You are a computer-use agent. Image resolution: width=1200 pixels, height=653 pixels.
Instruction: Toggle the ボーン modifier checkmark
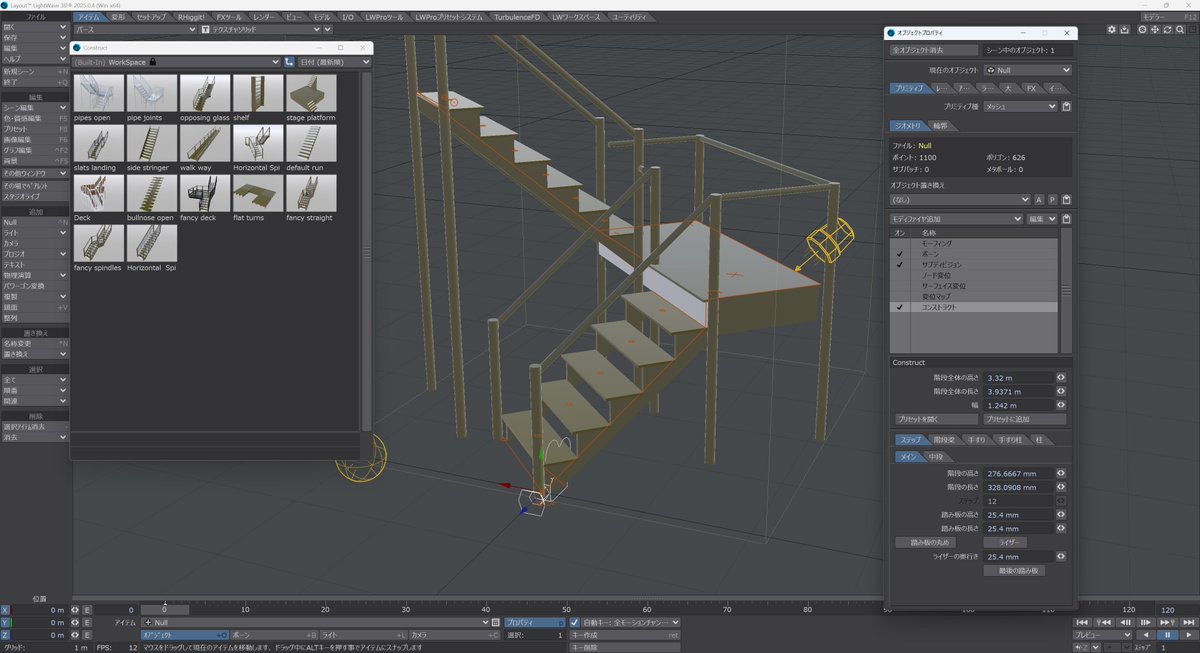click(x=899, y=254)
